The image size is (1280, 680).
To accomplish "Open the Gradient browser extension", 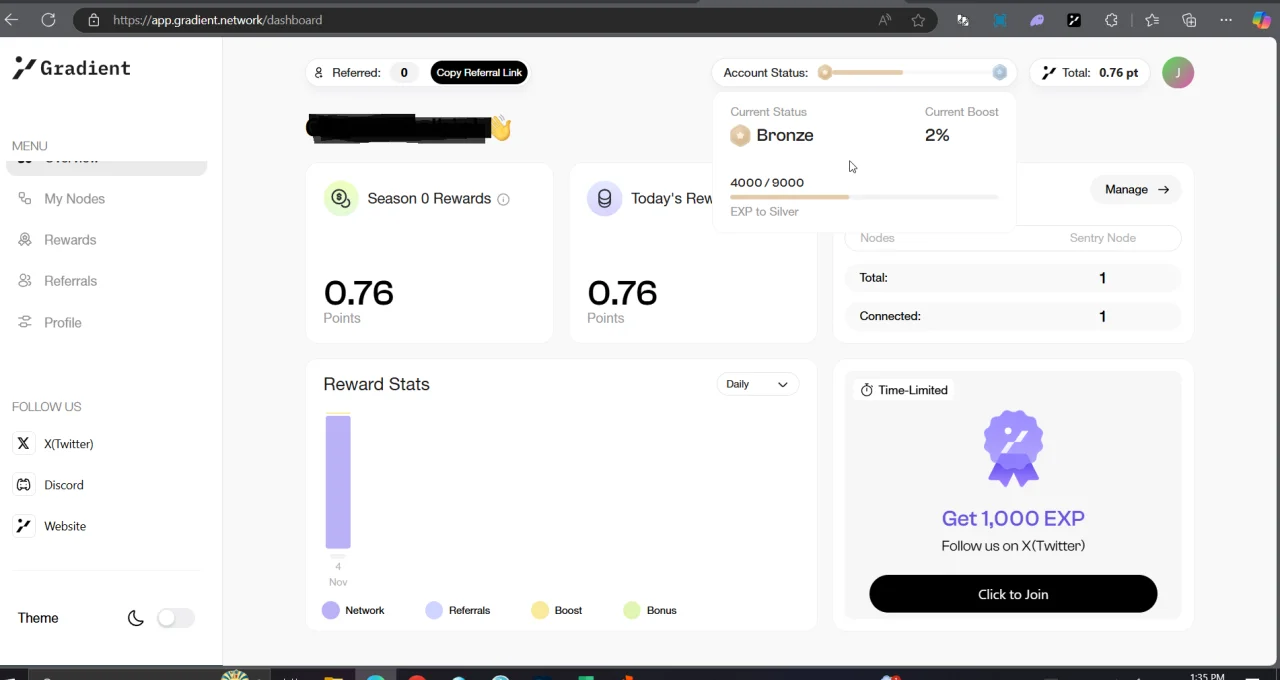I will tap(1074, 20).
